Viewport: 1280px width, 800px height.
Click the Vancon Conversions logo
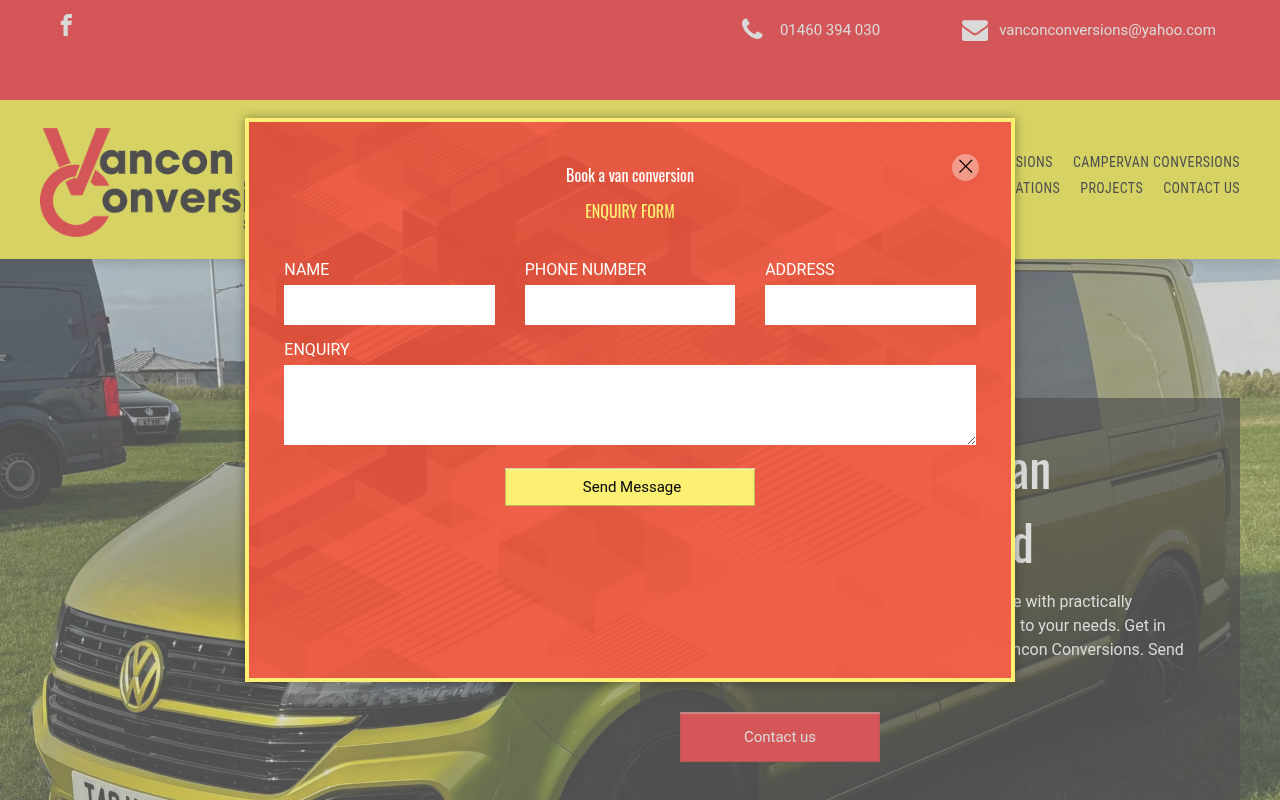(140, 182)
